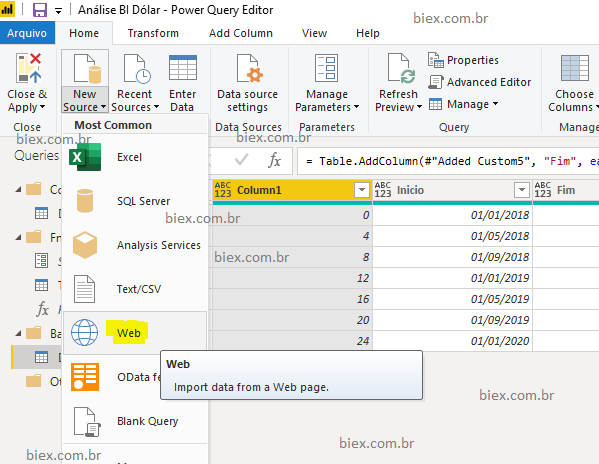
Task: Open the Arquivo file tab
Action: (27, 33)
